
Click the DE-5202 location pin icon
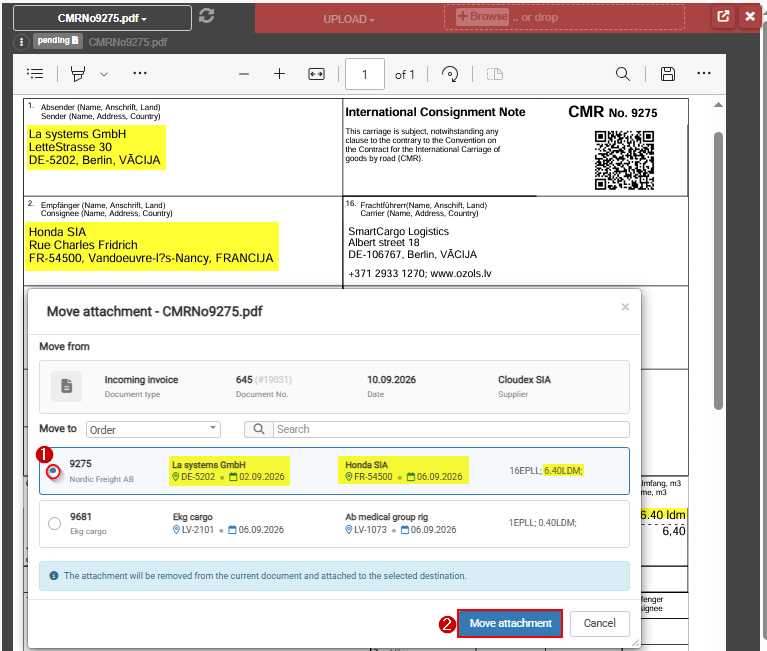(x=176, y=476)
